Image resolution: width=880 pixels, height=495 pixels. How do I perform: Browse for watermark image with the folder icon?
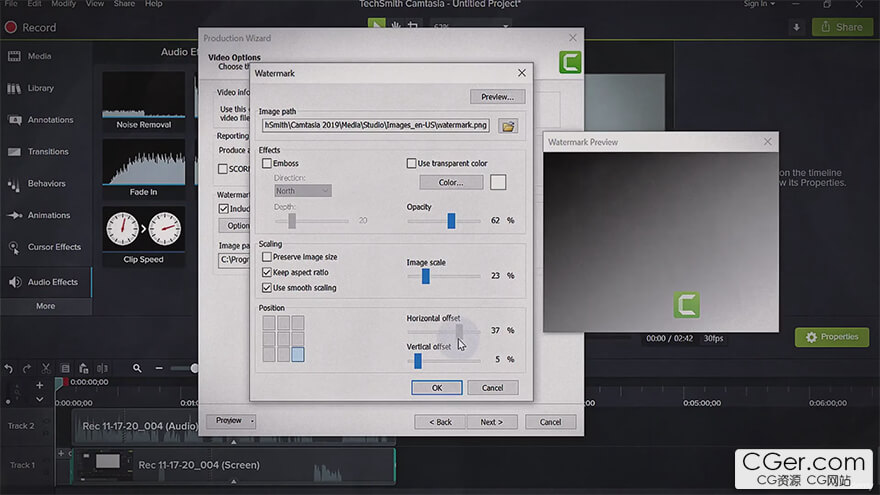point(508,126)
